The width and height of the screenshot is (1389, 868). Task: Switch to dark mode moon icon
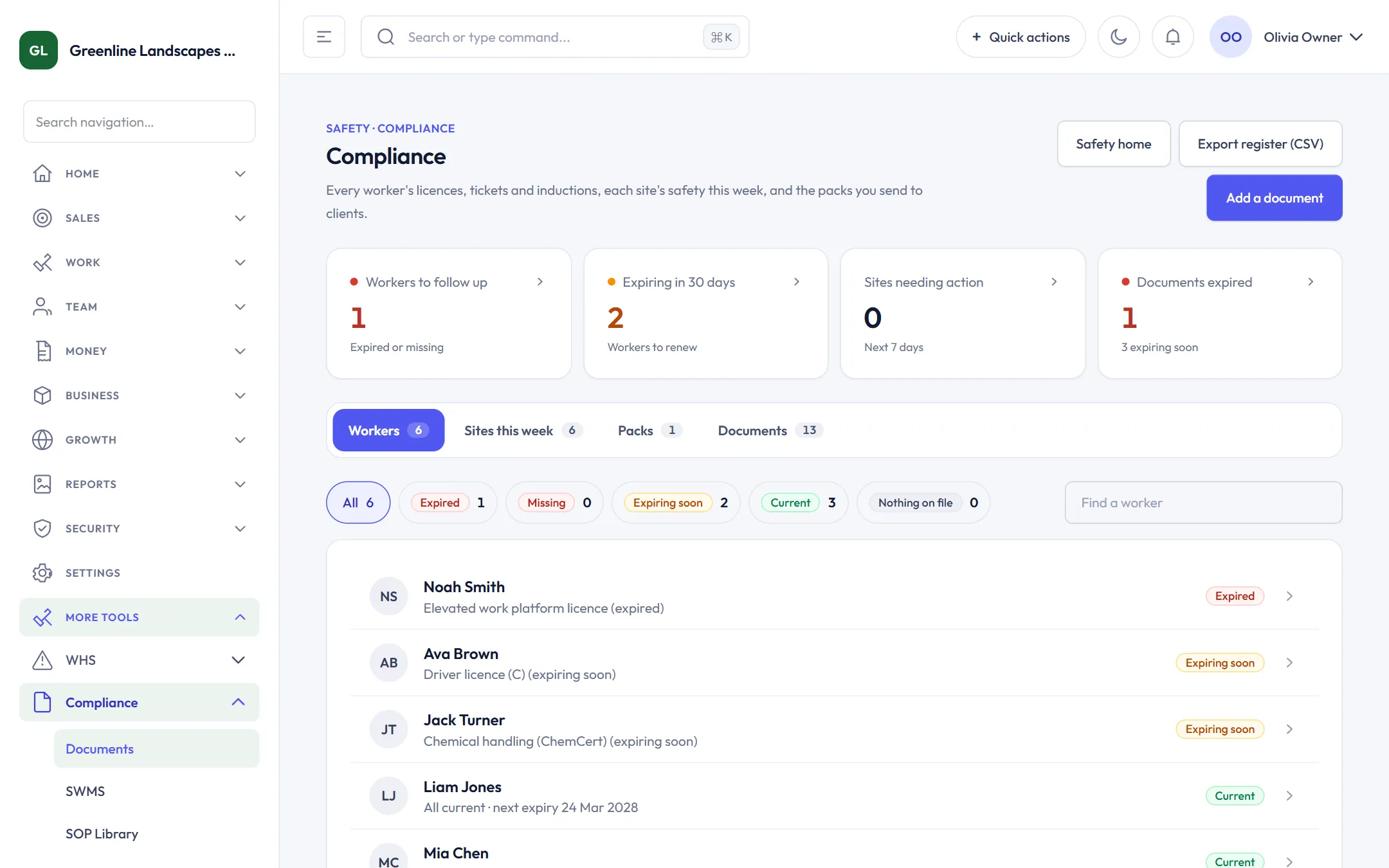coord(1119,37)
